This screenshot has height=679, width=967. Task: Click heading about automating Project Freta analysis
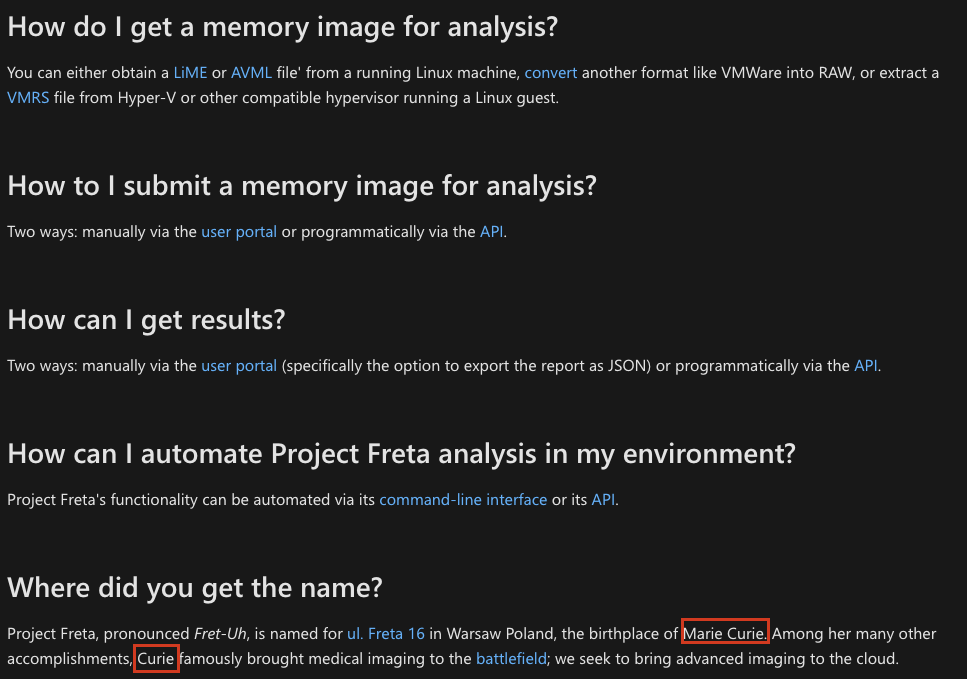pos(401,453)
